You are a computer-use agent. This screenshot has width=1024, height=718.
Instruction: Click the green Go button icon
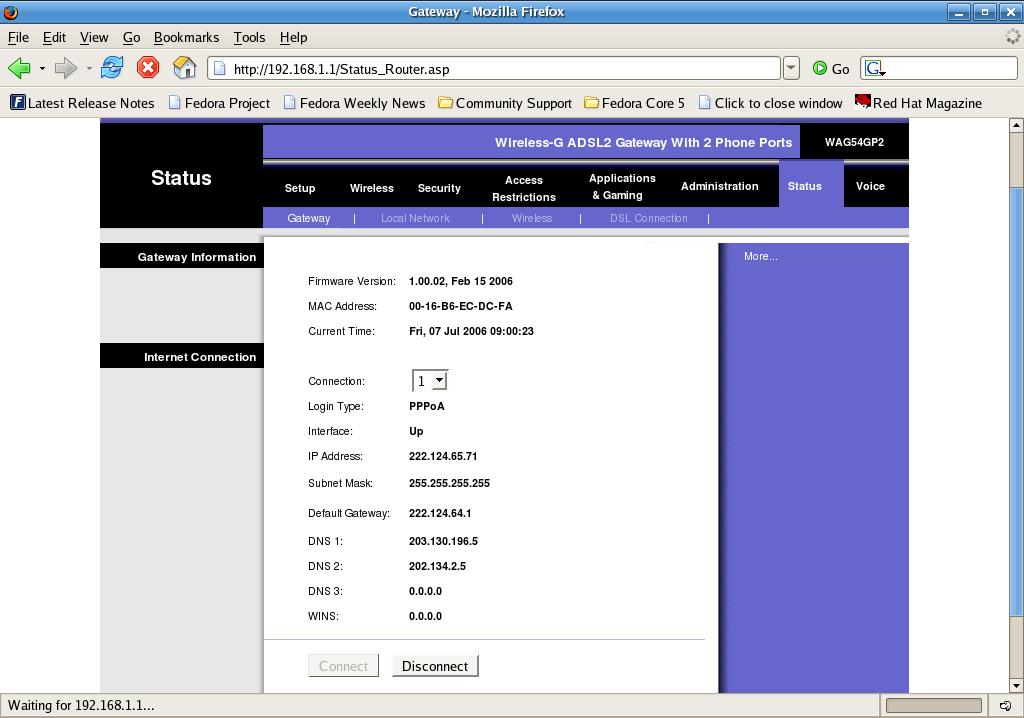point(820,68)
